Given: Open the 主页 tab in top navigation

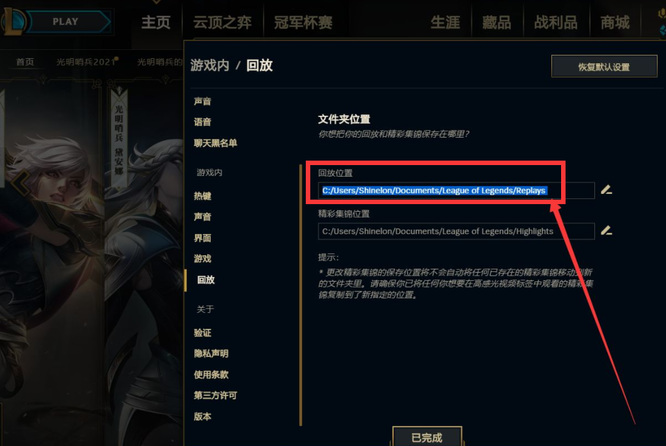Looking at the screenshot, I should coord(156,22).
